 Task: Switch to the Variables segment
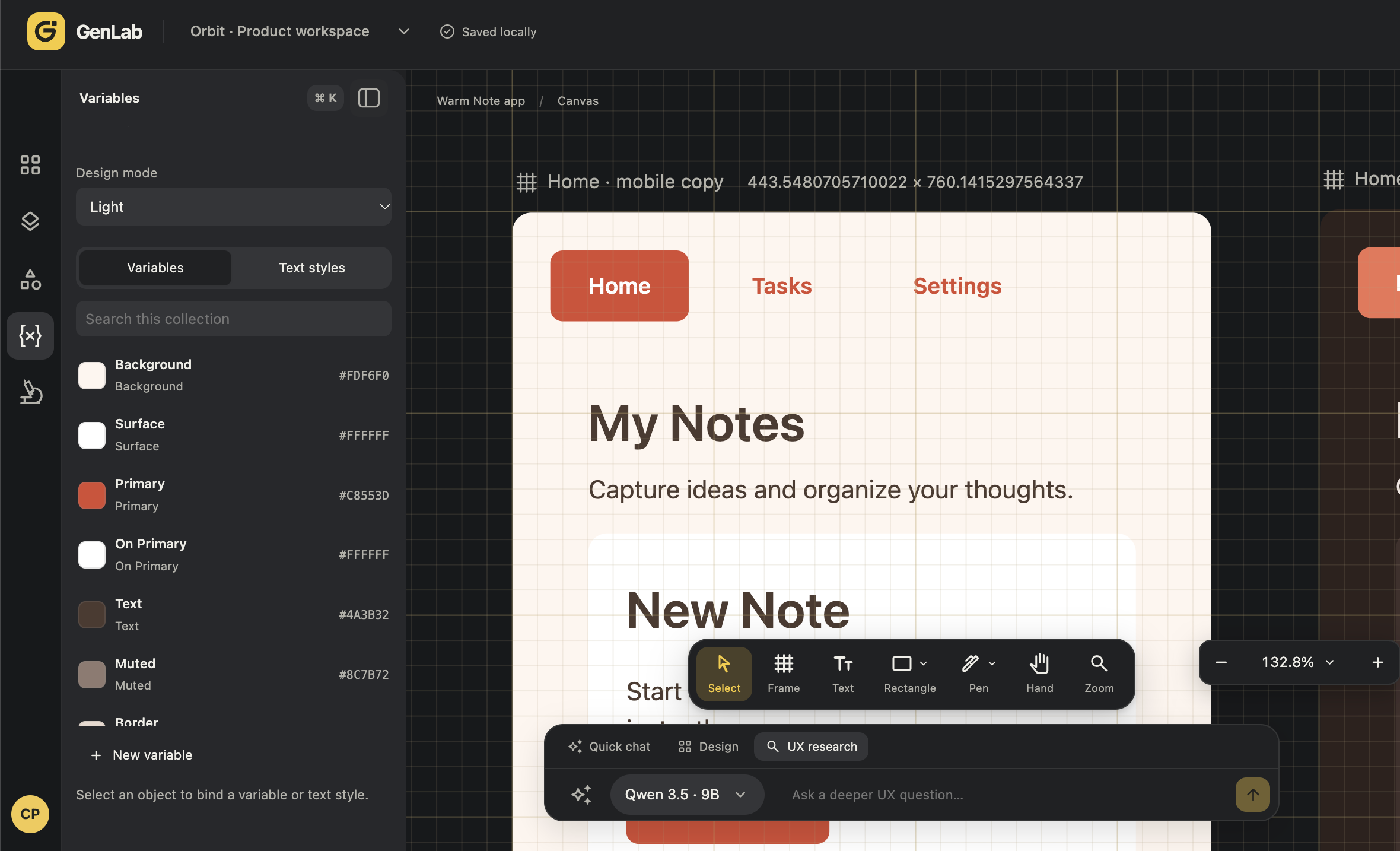(x=155, y=268)
